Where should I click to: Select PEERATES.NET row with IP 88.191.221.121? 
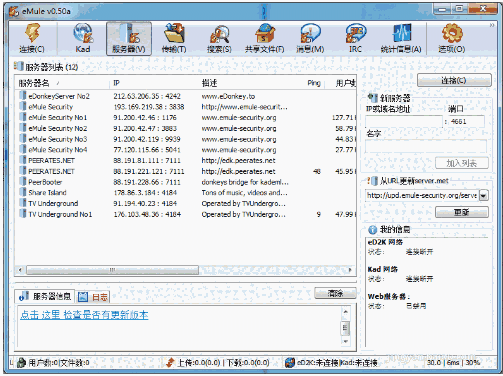pos(185,171)
